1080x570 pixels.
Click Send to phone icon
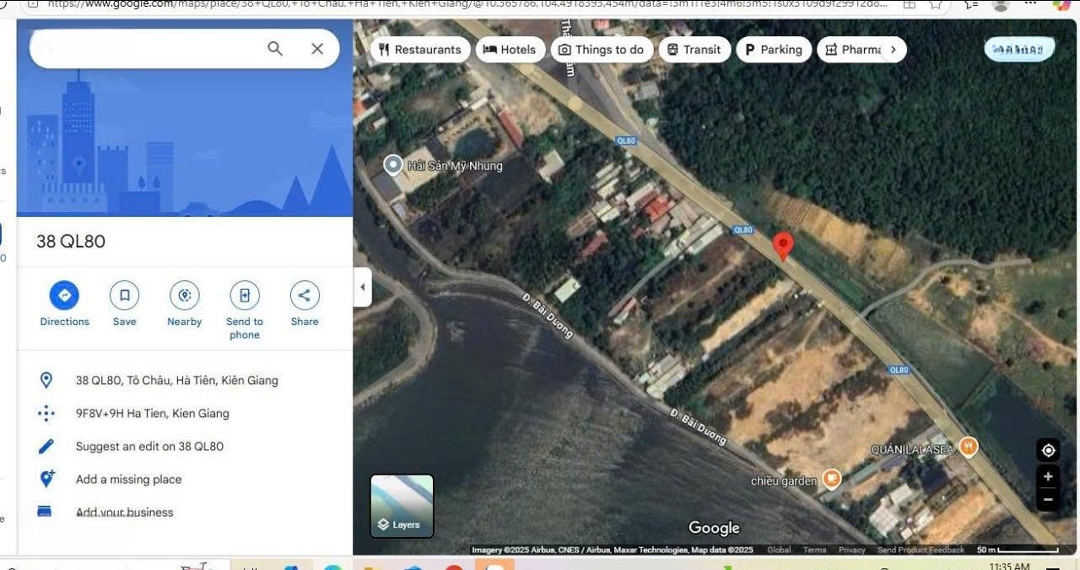244,295
